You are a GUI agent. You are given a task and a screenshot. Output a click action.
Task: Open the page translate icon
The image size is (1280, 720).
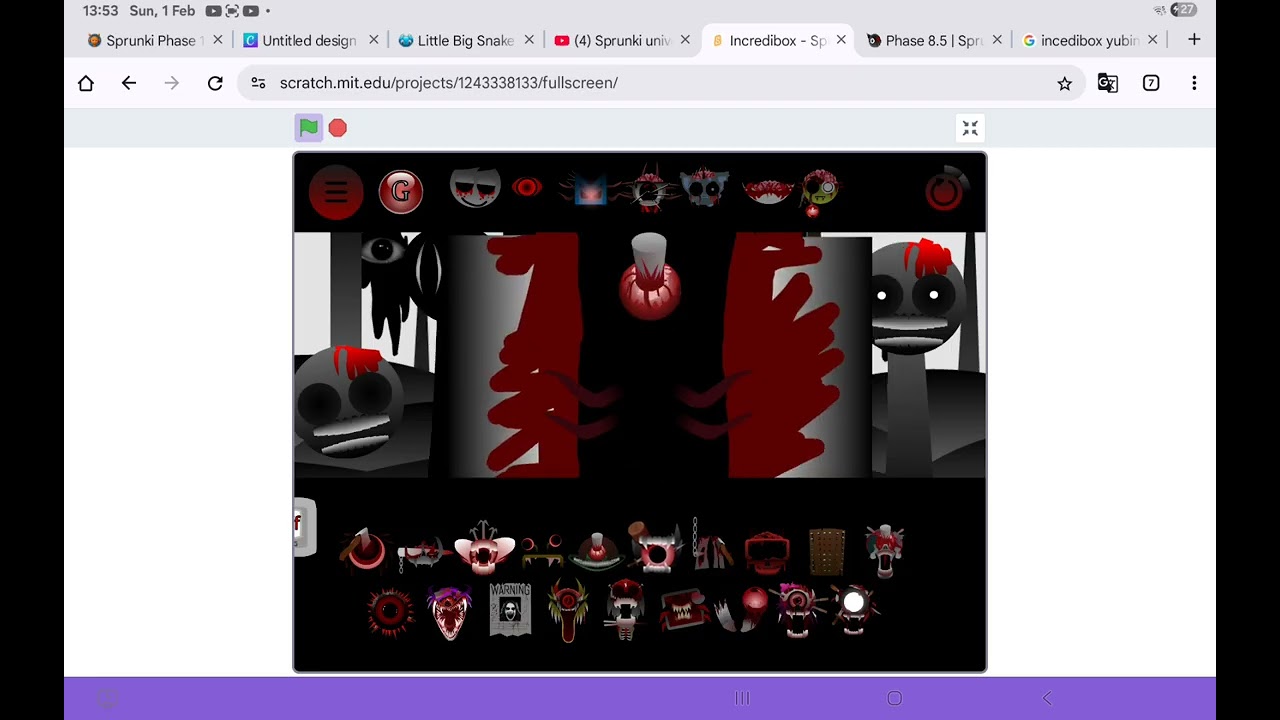pyautogui.click(x=1108, y=83)
